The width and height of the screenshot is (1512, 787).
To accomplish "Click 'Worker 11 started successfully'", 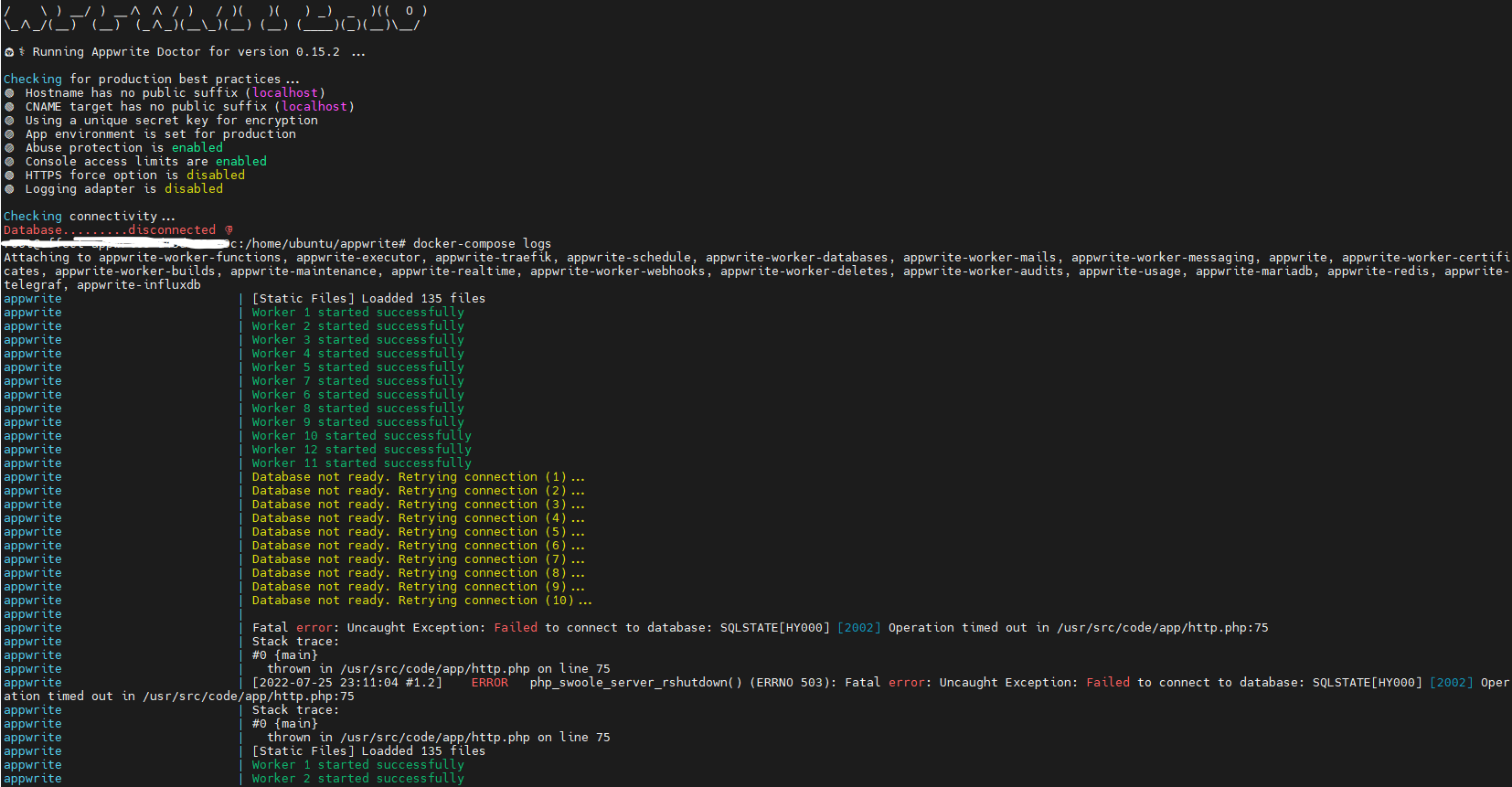I will pos(362,463).
